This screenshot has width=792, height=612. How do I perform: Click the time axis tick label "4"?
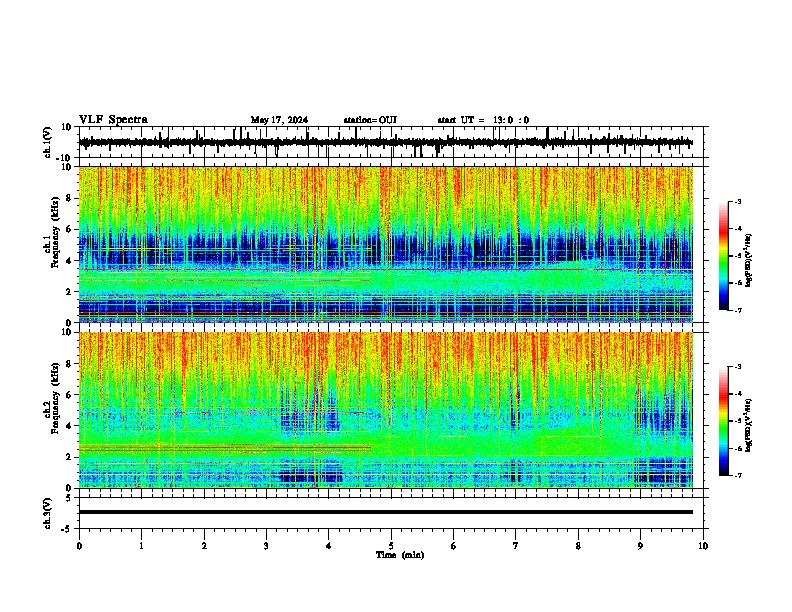pos(329,546)
